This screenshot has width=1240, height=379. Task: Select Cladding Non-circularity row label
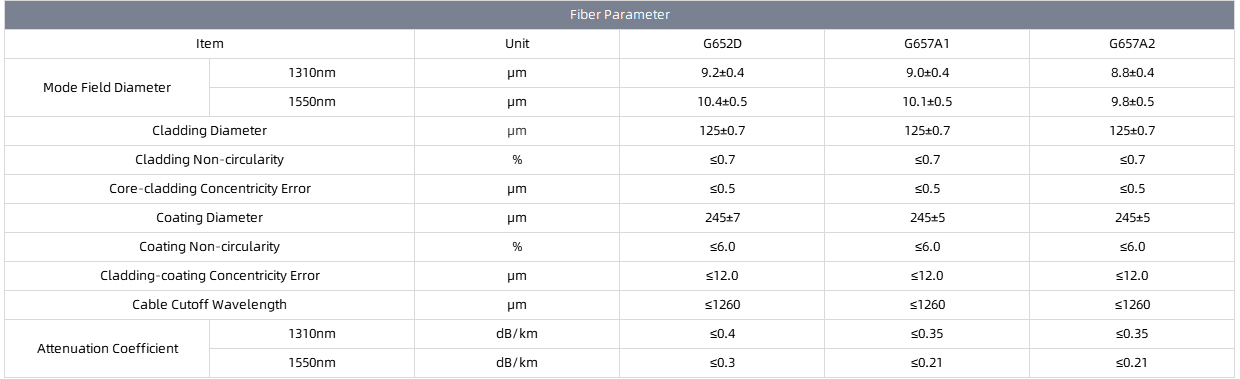click(x=210, y=160)
